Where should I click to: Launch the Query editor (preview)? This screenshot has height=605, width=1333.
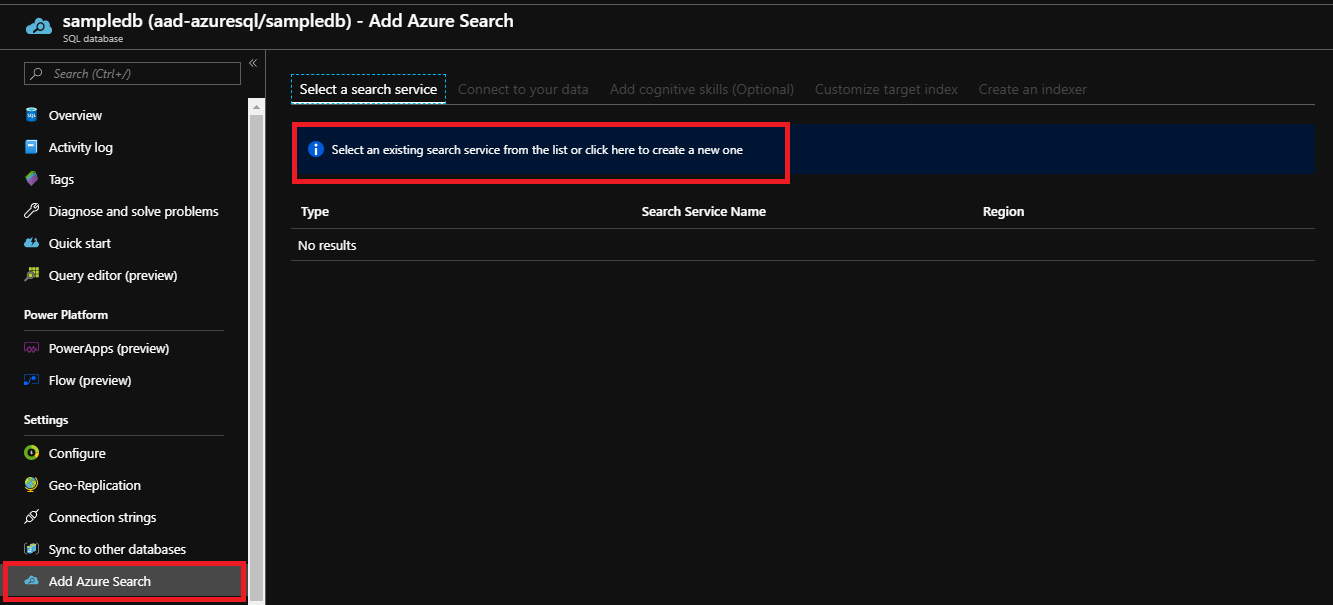coord(113,275)
